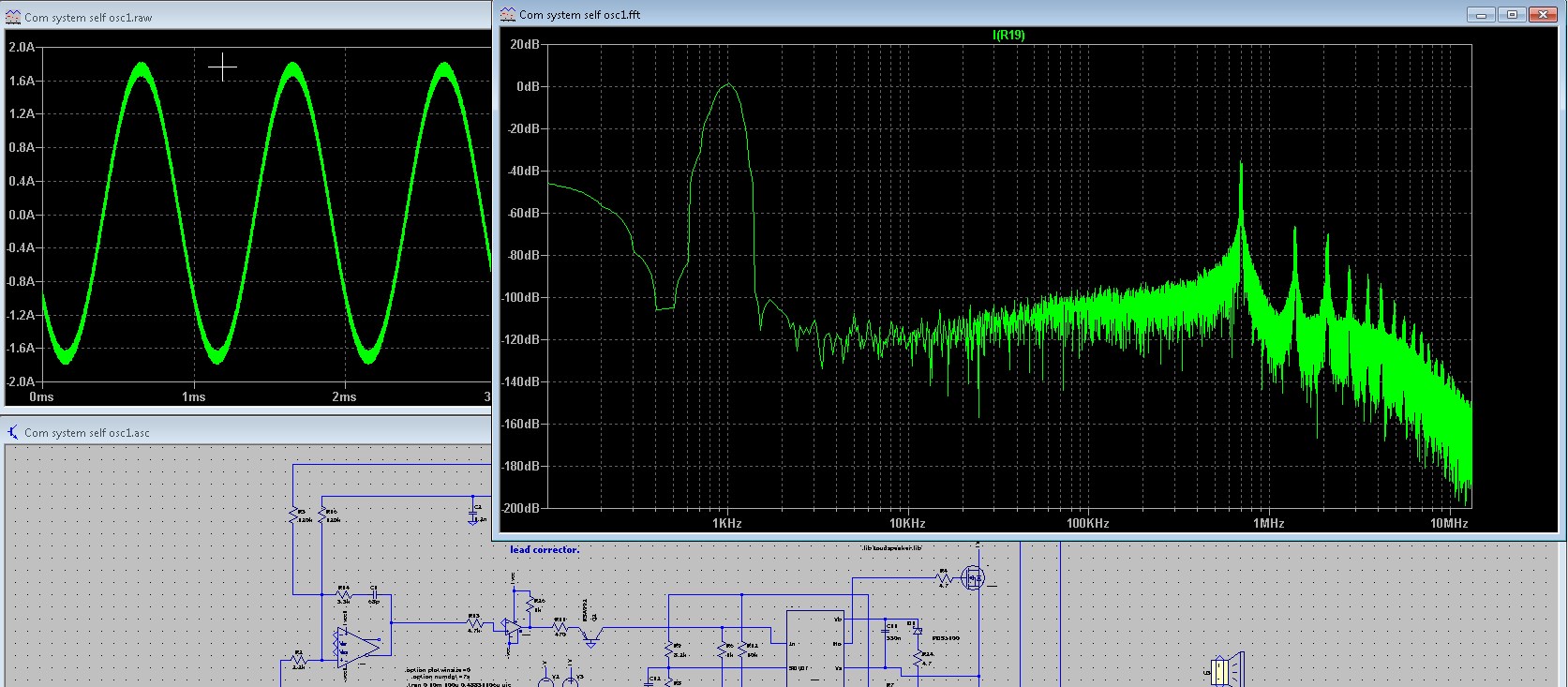Click the -2.0A label on waveform axis
This screenshot has height=687, width=1568.
pos(20,381)
